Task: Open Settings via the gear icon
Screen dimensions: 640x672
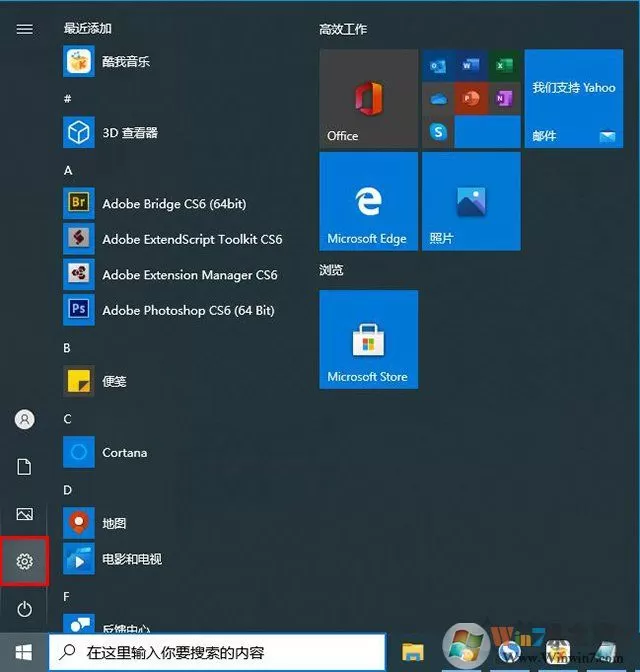Action: tap(24, 561)
